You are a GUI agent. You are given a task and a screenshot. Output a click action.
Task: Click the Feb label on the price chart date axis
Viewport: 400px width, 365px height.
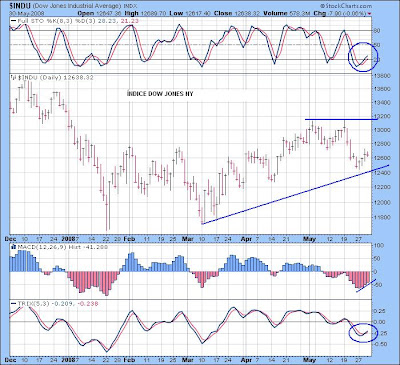click(x=129, y=239)
